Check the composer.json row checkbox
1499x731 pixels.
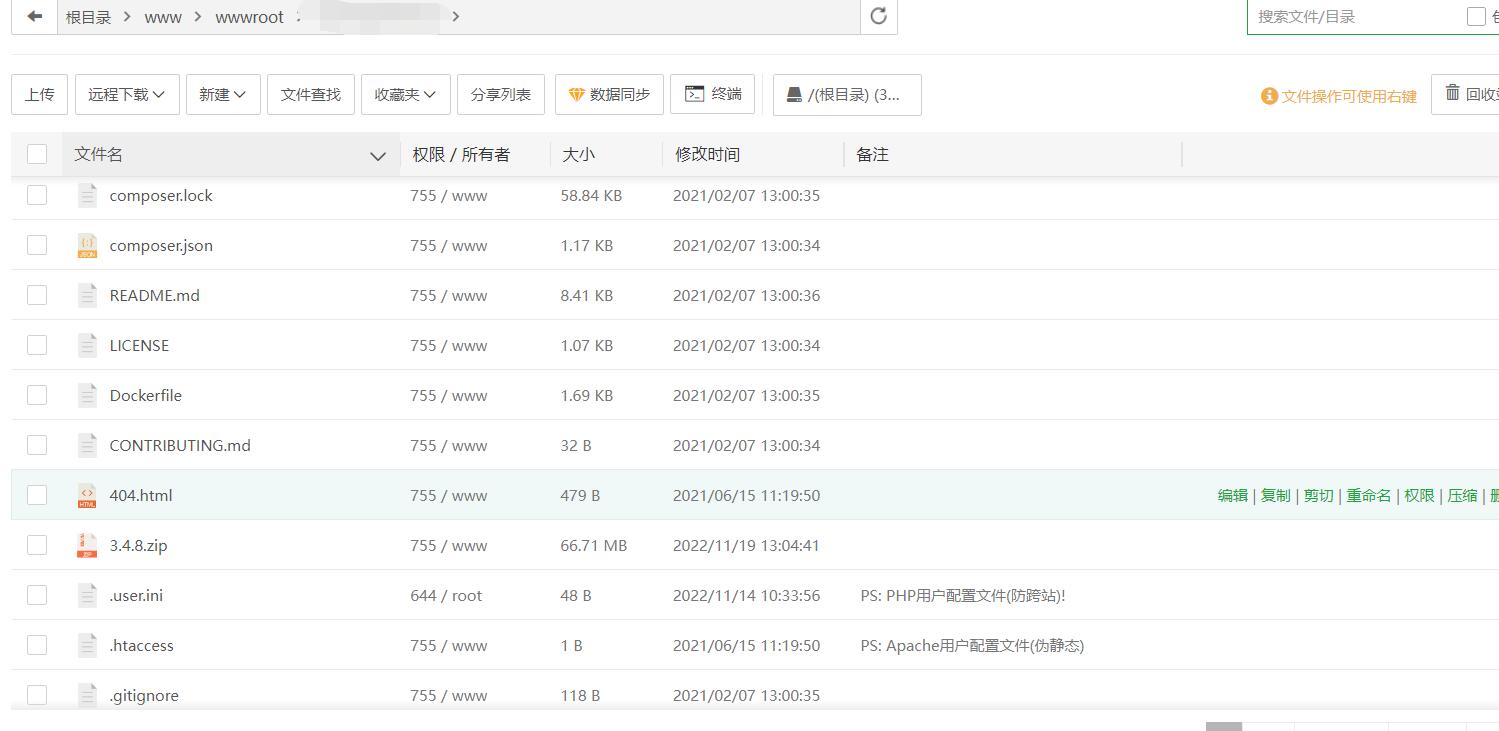[37, 245]
